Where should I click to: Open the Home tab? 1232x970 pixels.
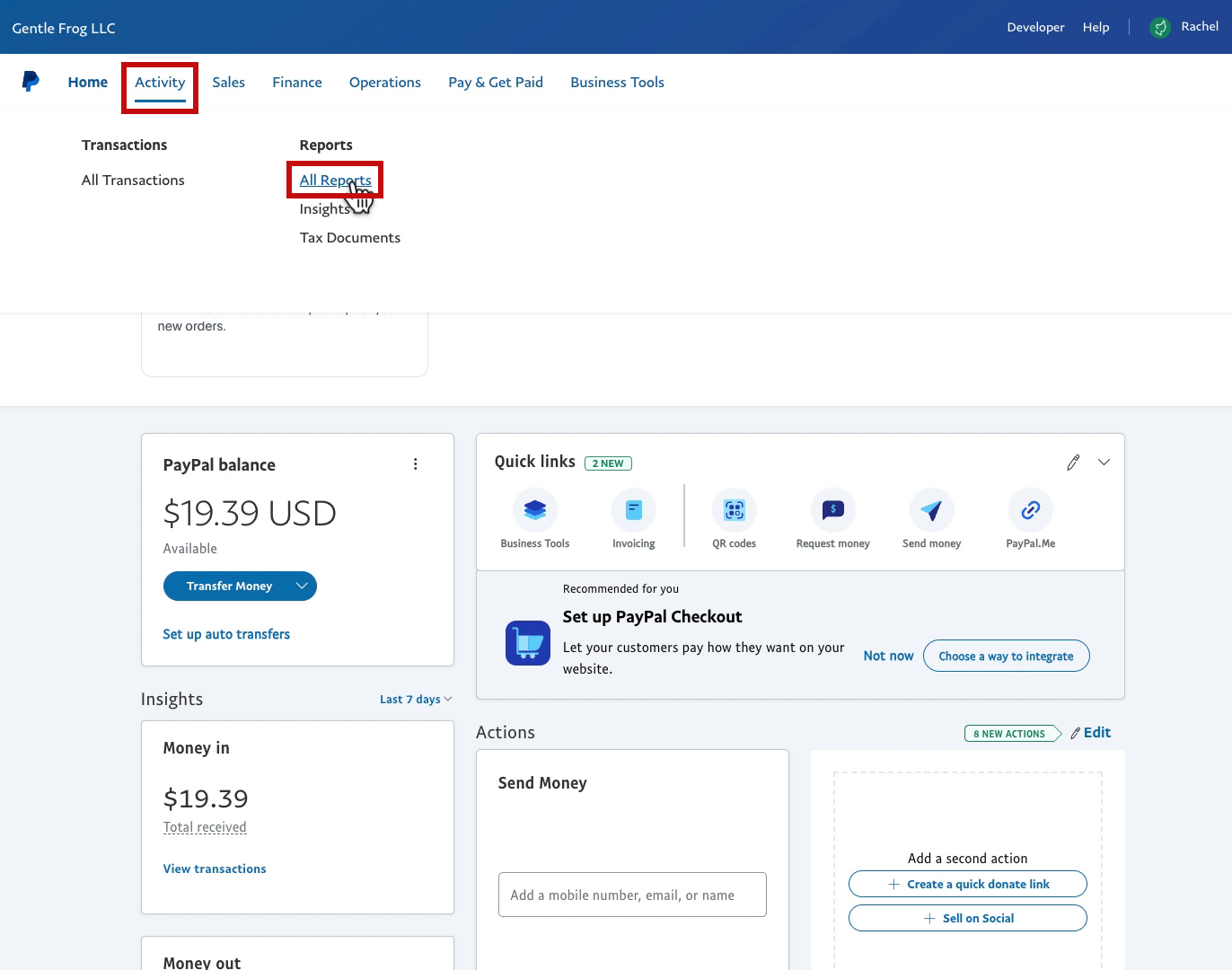(88, 83)
